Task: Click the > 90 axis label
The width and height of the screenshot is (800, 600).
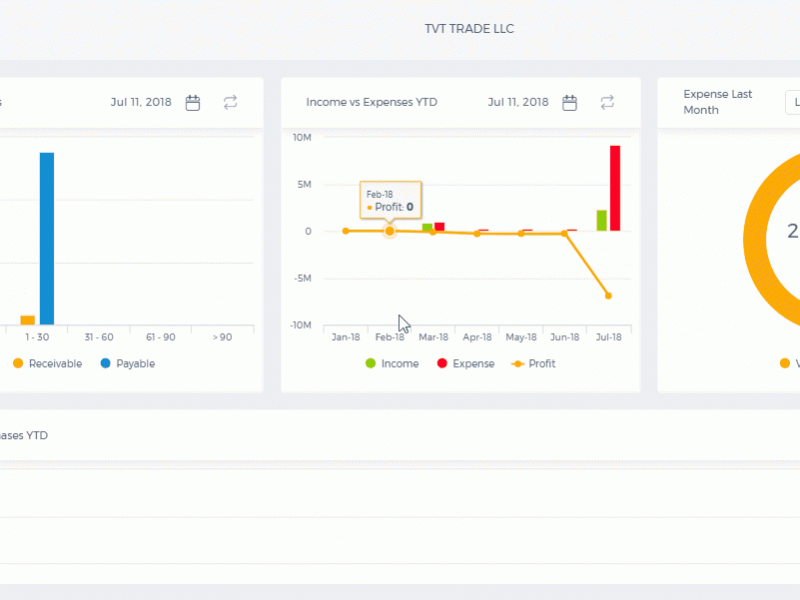Action: 222,337
